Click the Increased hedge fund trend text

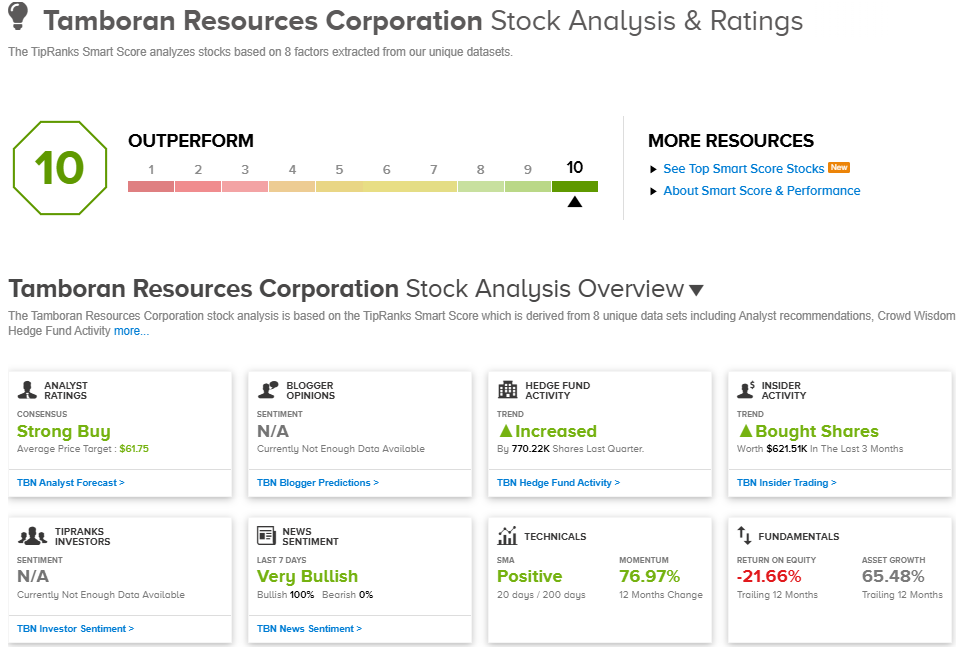coord(556,431)
